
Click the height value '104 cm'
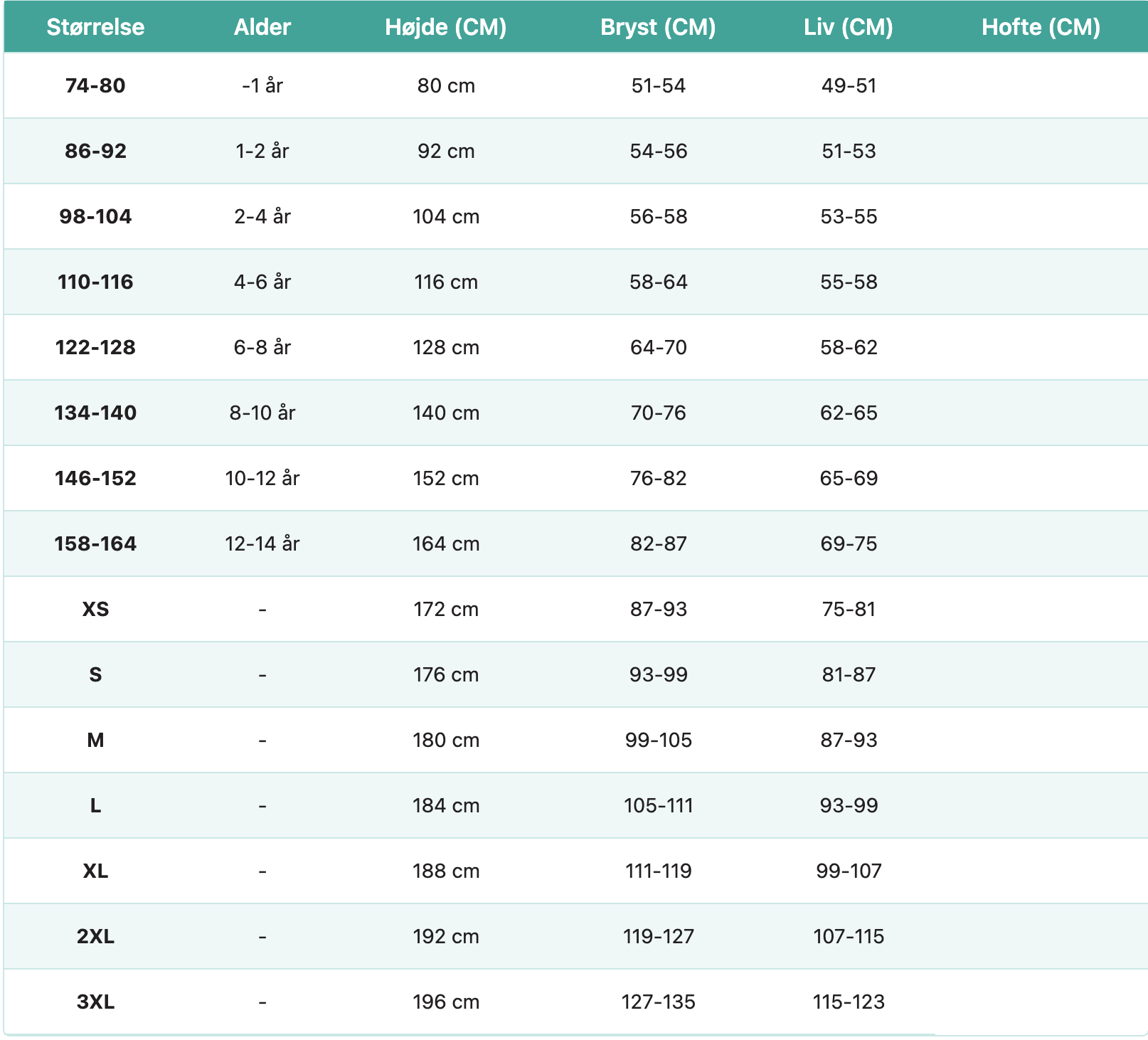coord(446,216)
